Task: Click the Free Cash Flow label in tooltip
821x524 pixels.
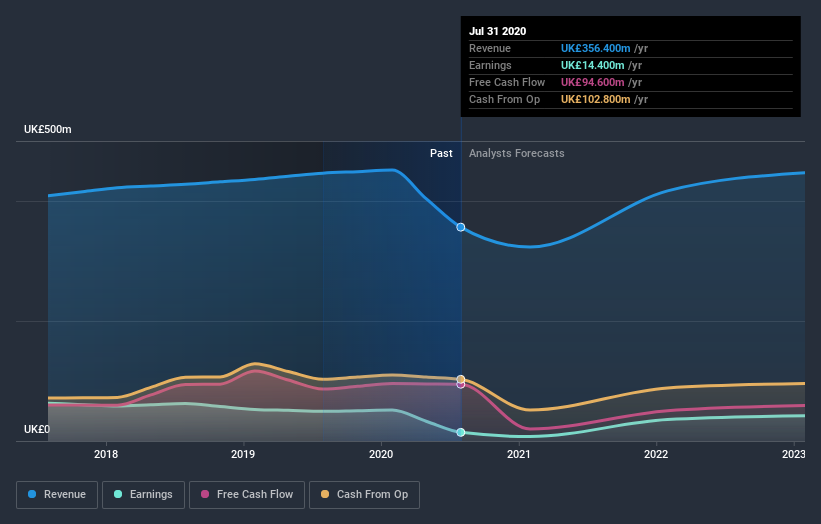Action: pos(507,83)
